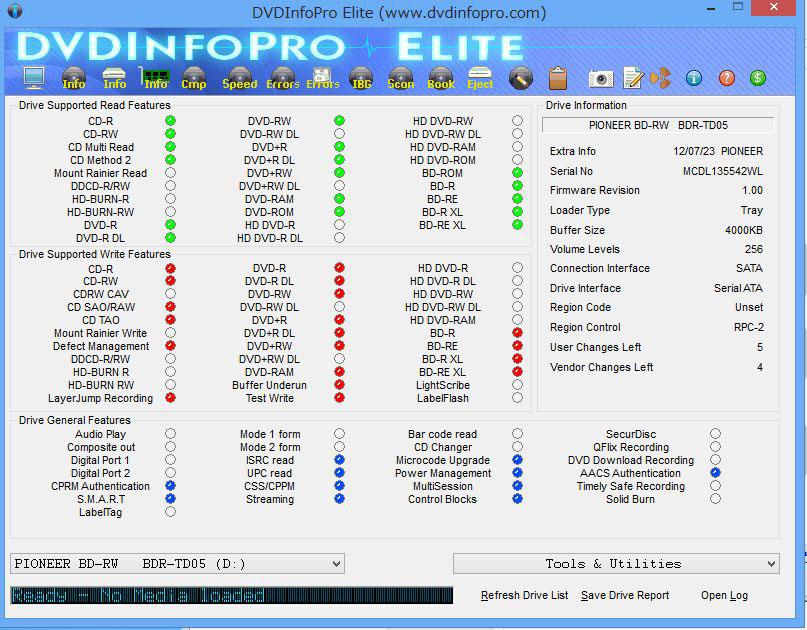Start the Scan disc tool
807x630 pixels.
point(401,78)
